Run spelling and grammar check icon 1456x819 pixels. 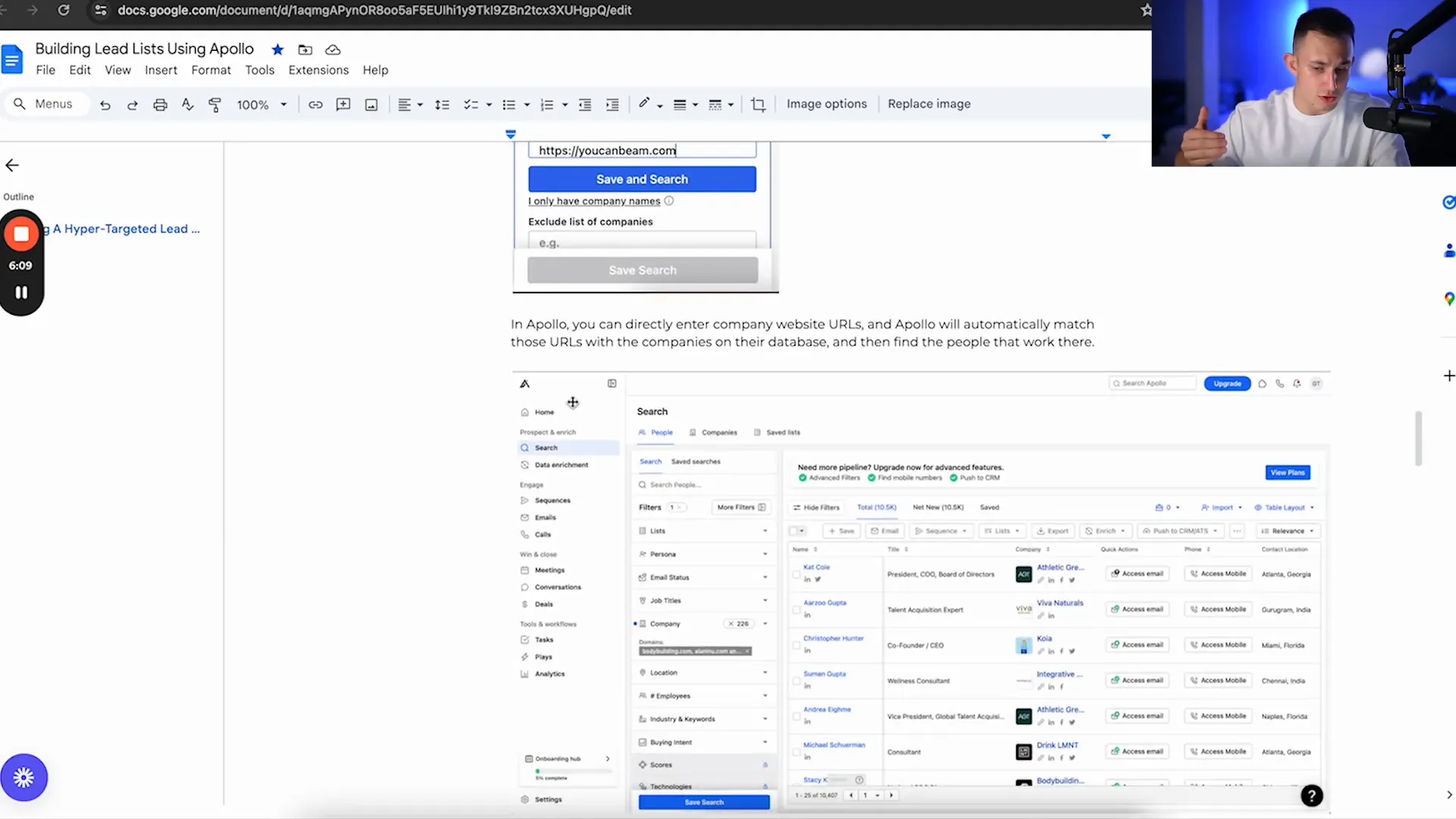[x=187, y=105]
